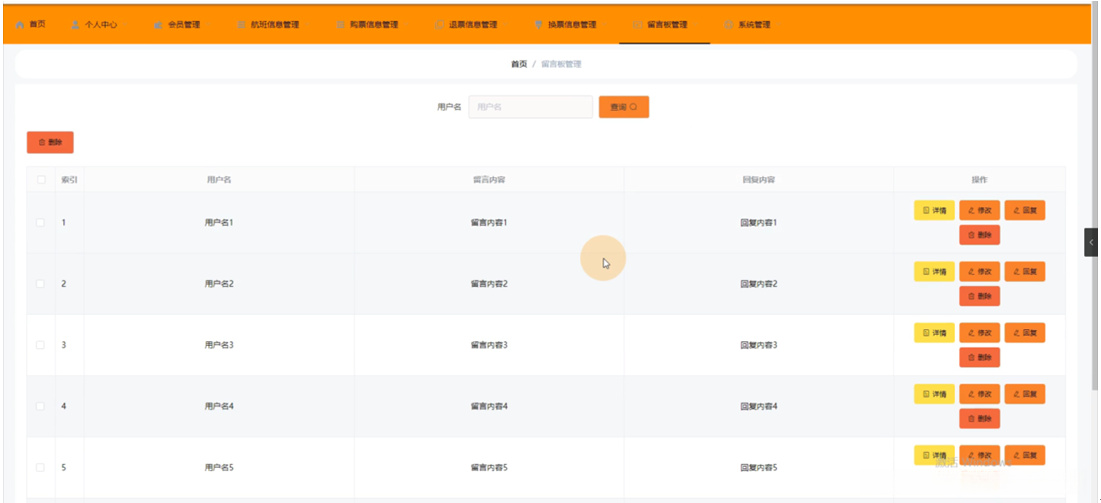Click the 回复内容 column header

click(x=758, y=180)
